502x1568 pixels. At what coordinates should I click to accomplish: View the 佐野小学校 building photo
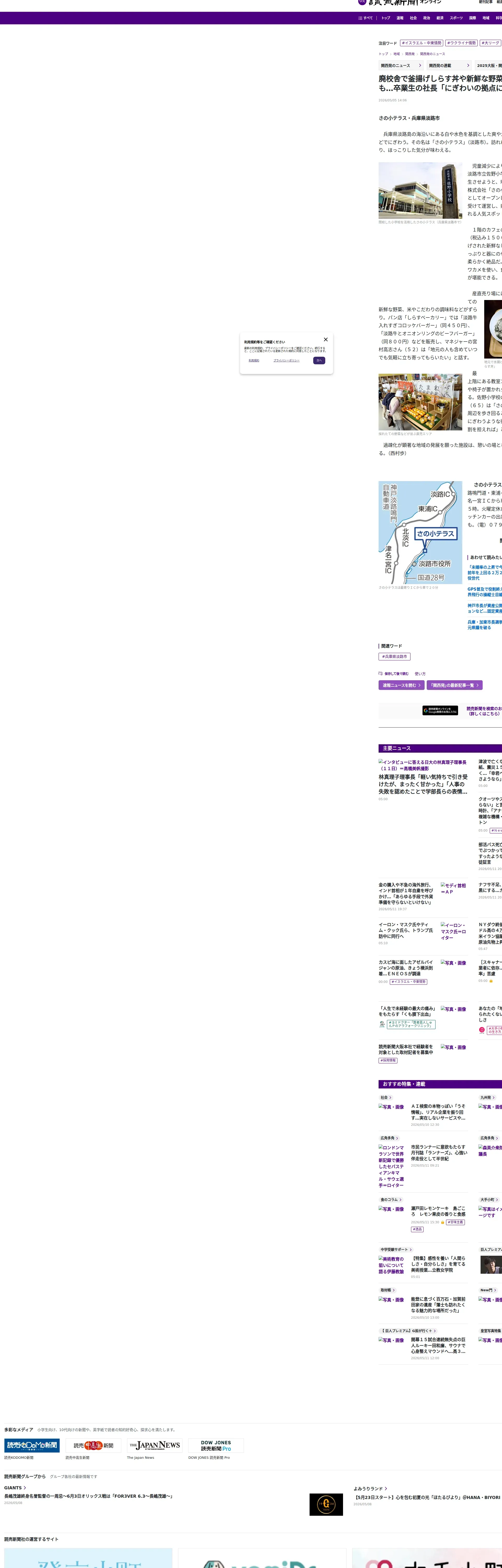pyautogui.click(x=420, y=191)
